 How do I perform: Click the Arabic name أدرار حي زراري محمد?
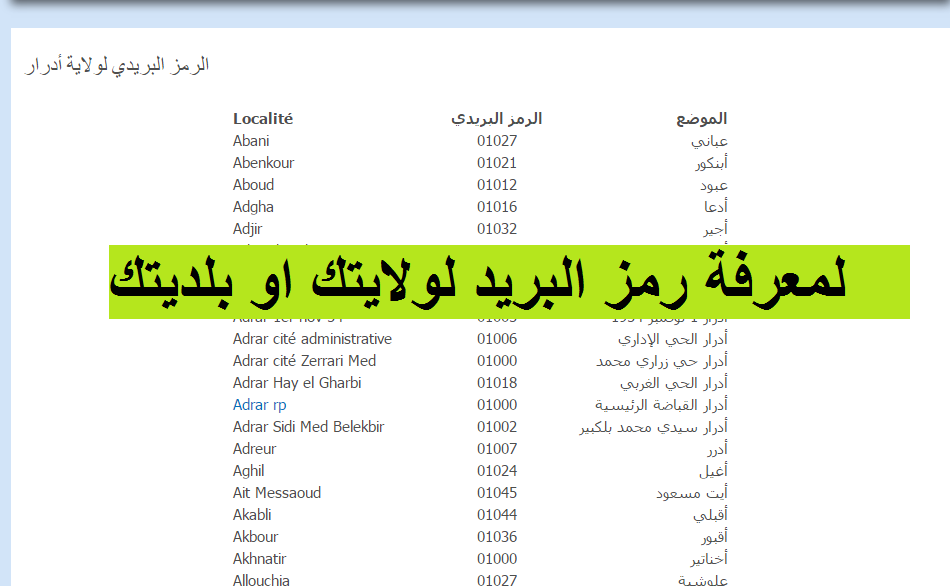(662, 361)
